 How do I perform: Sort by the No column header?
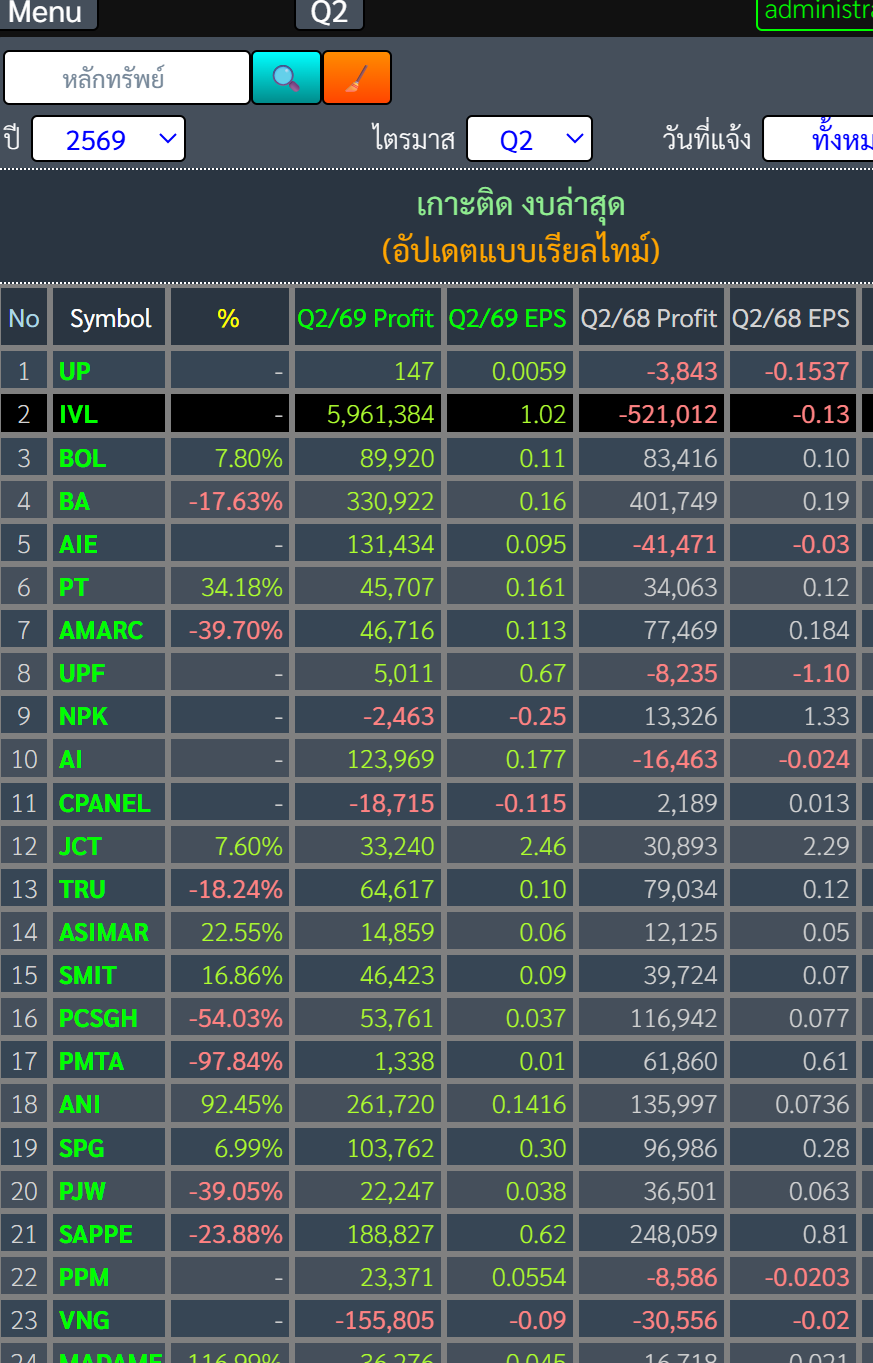(x=24, y=318)
